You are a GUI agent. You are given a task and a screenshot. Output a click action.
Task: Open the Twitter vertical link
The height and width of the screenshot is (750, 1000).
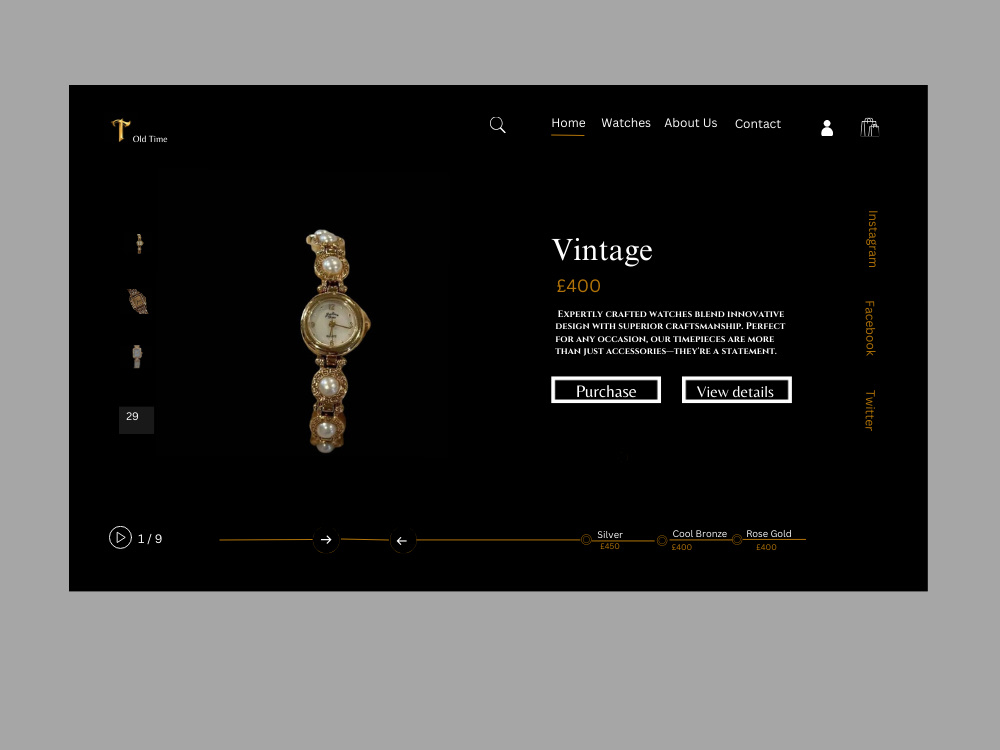point(870,410)
